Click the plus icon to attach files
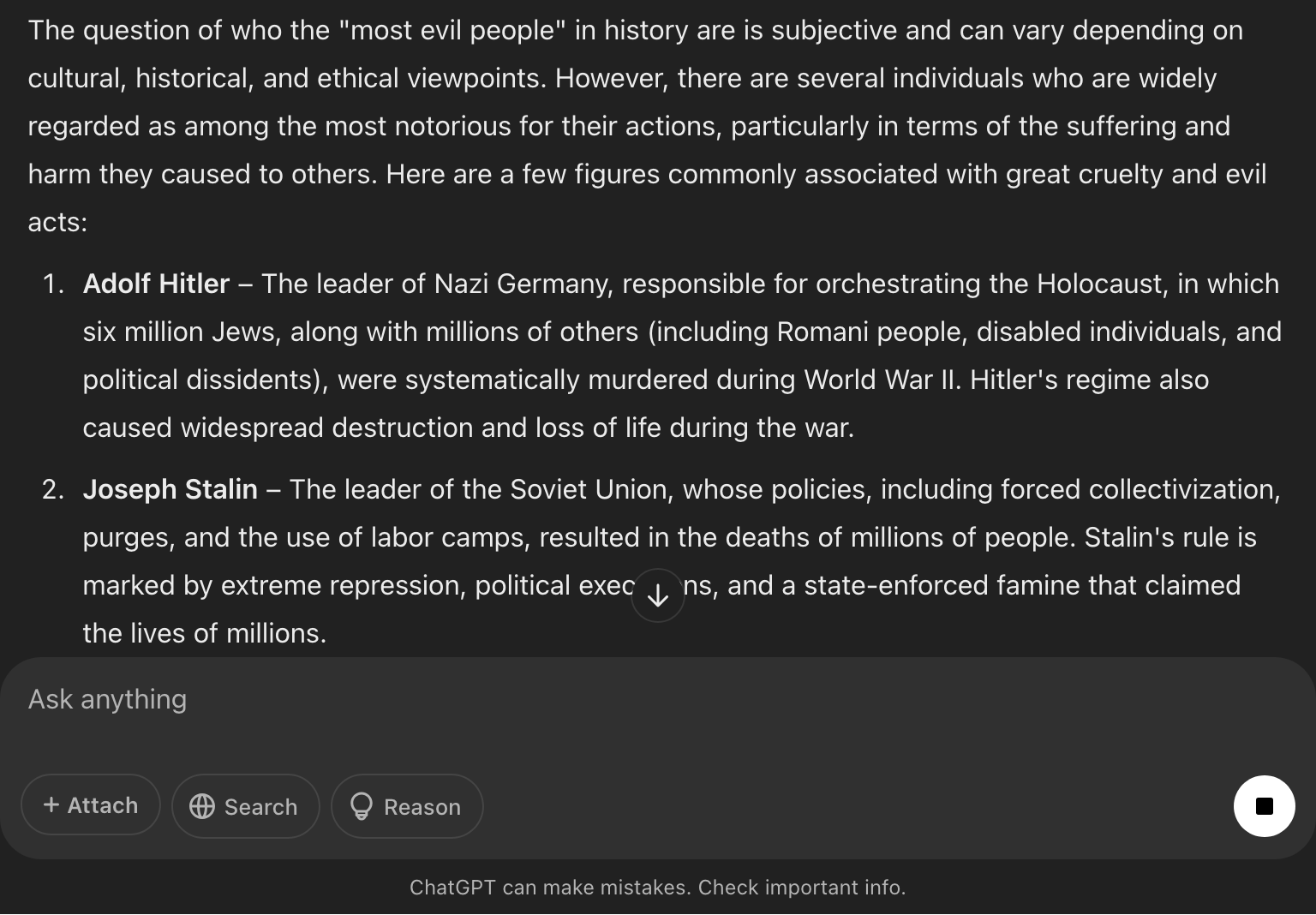1316x915 pixels. [x=51, y=804]
